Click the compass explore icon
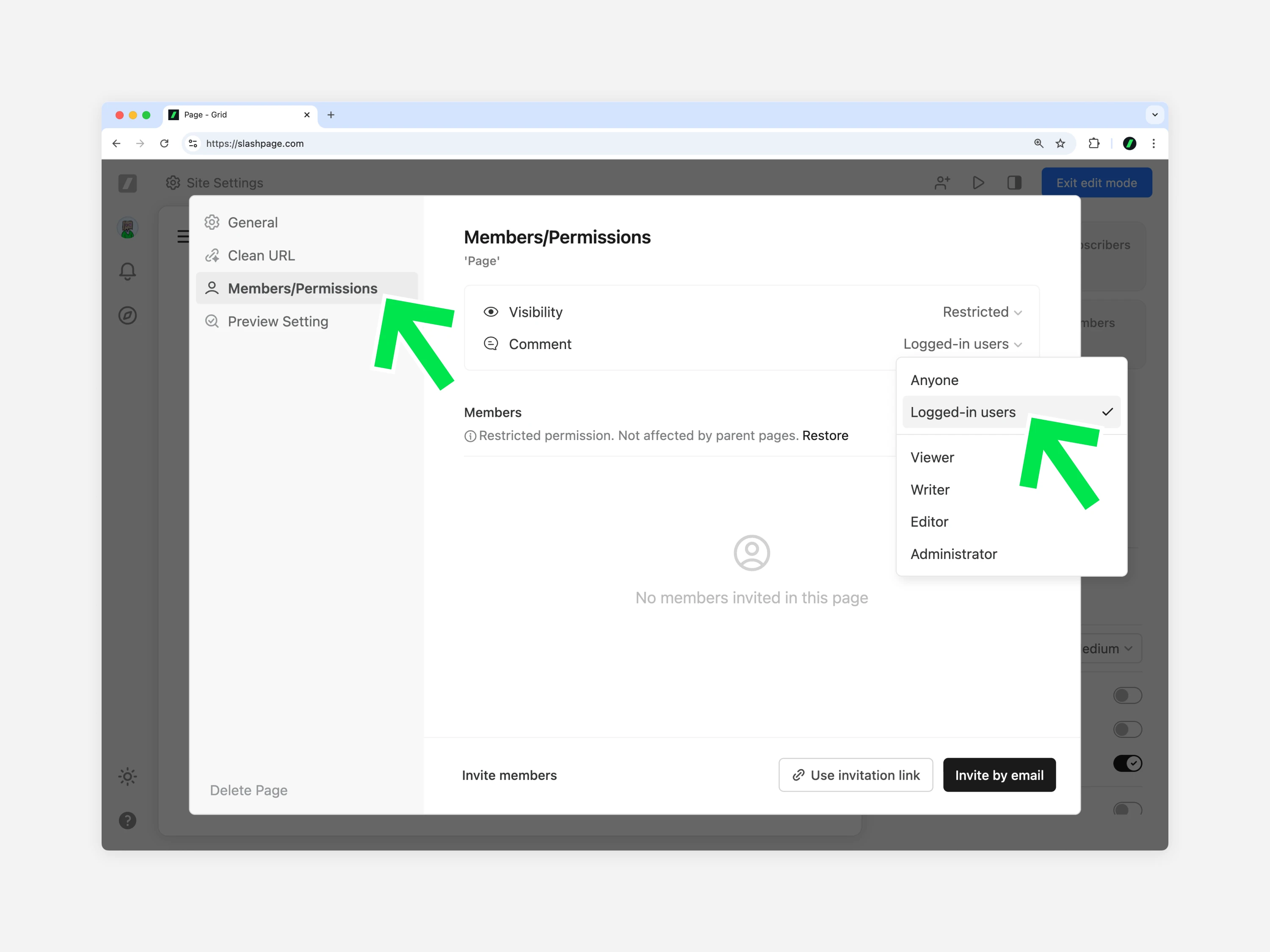Image resolution: width=1270 pixels, height=952 pixels. coord(127,315)
